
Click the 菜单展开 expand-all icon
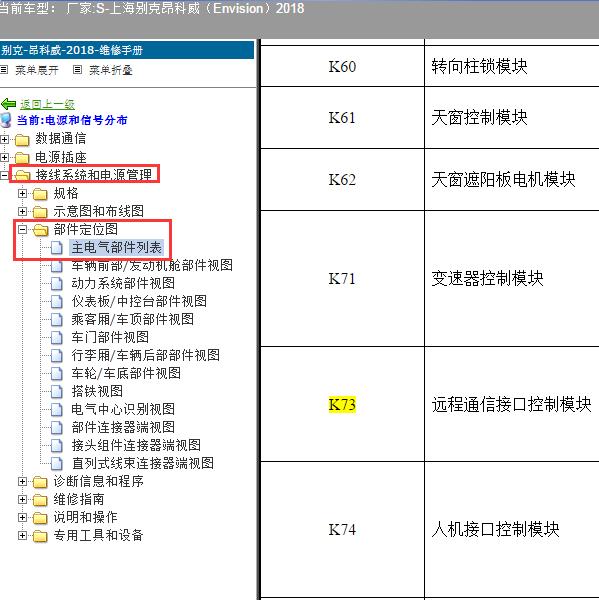coord(4,70)
